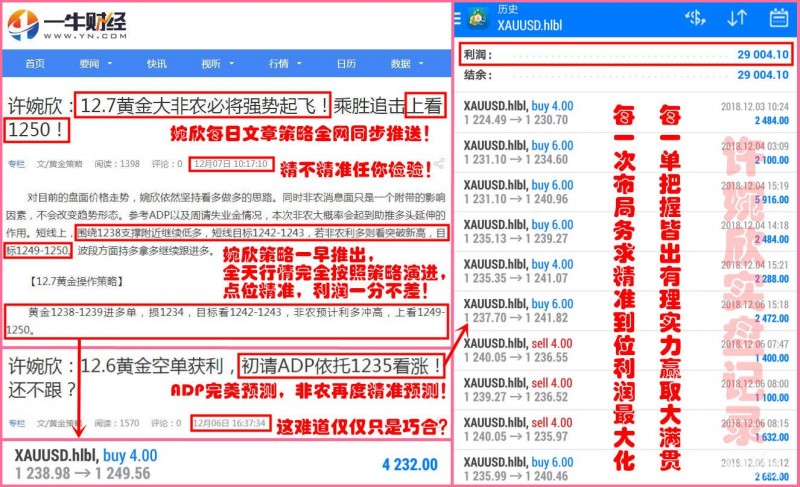Go to the 首页 nav tab
The image size is (800, 487).
tap(35, 63)
